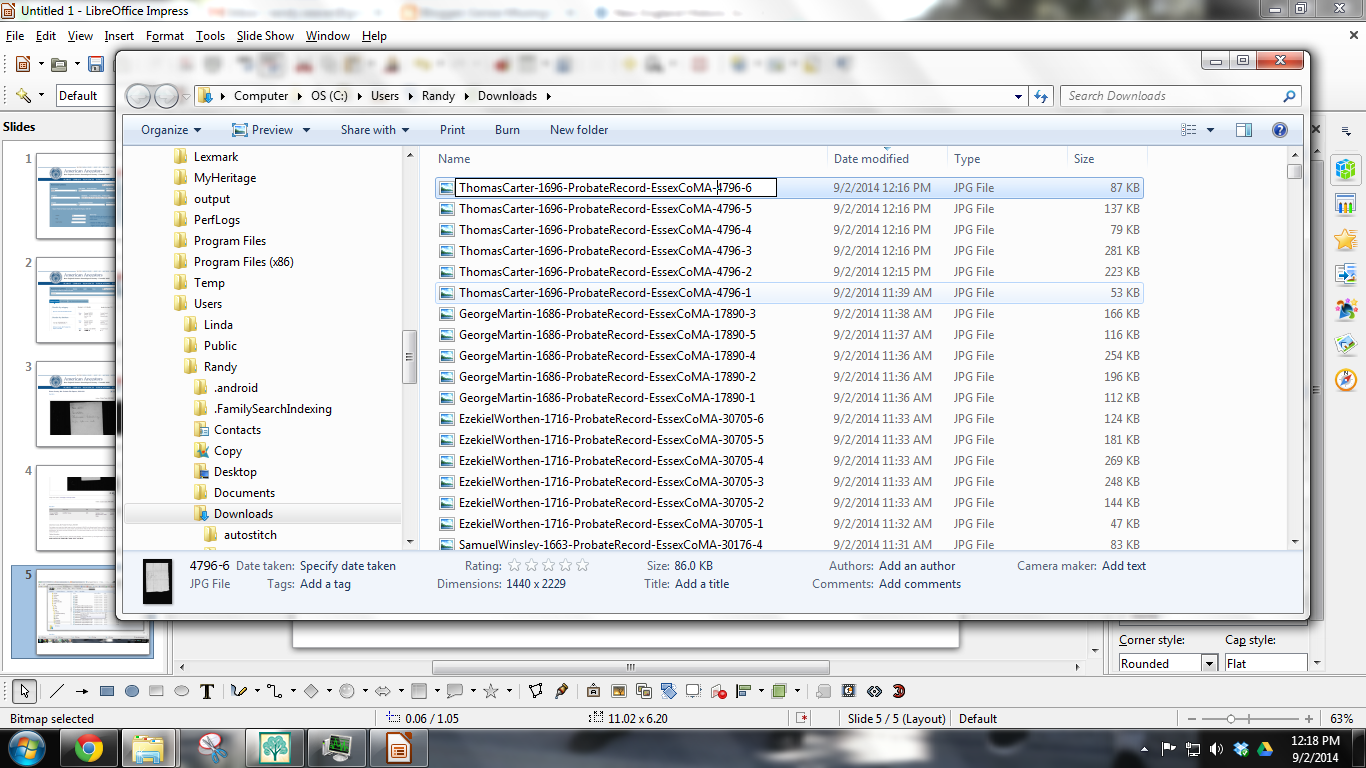Open the Organize dropdown menu
The image size is (1366, 768).
(x=171, y=130)
